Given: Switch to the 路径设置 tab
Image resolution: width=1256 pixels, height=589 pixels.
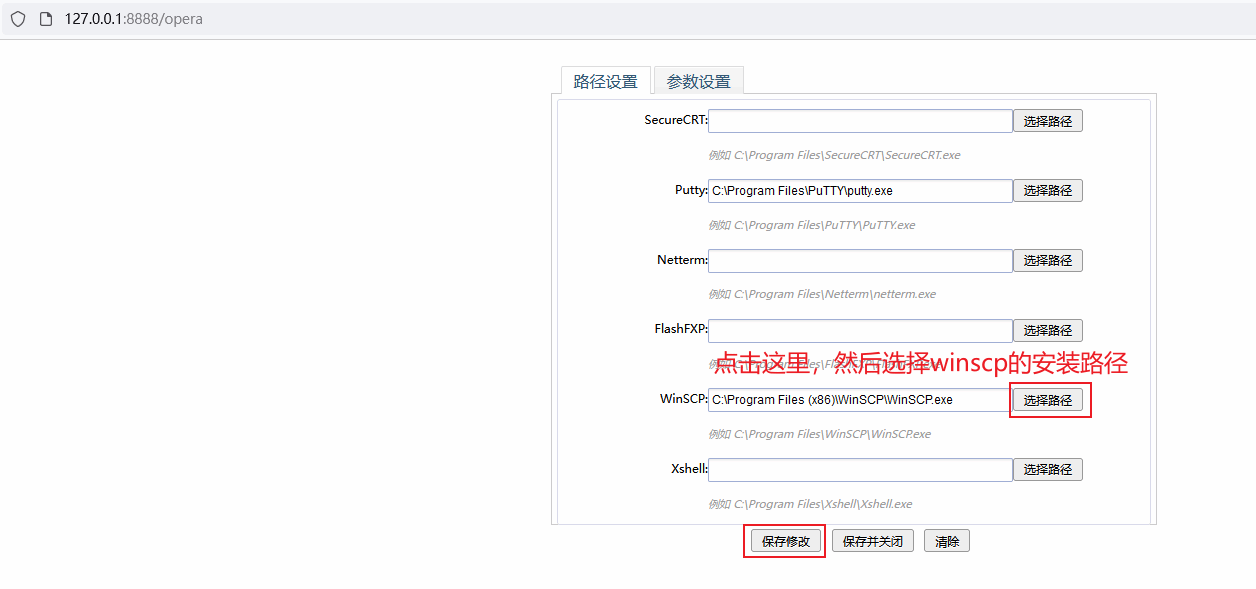Looking at the screenshot, I should tap(605, 82).
